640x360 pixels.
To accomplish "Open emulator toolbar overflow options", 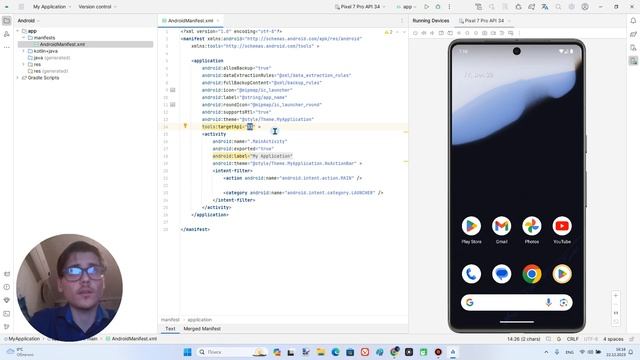I will point(519,33).
